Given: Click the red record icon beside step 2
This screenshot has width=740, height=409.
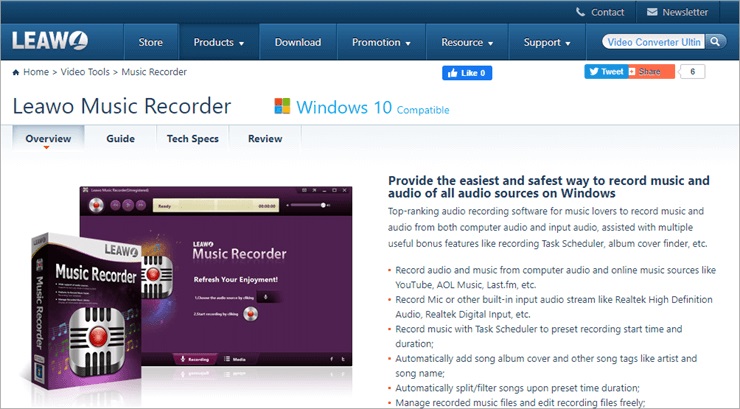Looking at the screenshot, I should [x=251, y=313].
